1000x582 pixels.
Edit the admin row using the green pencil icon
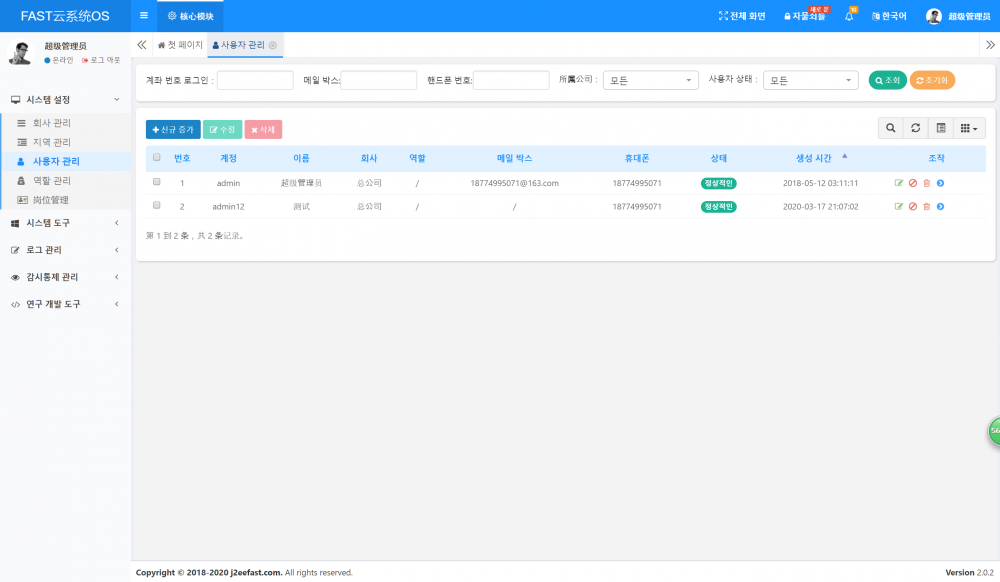point(899,182)
